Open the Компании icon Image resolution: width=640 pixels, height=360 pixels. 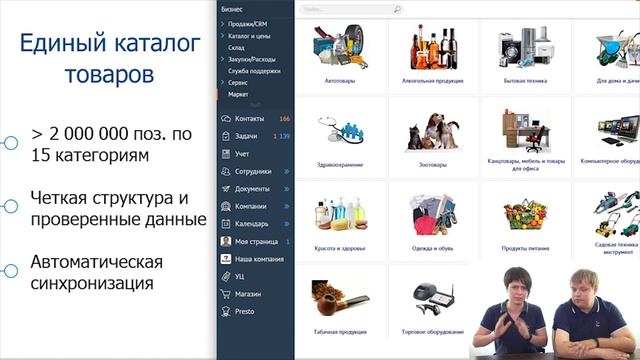coord(226,207)
